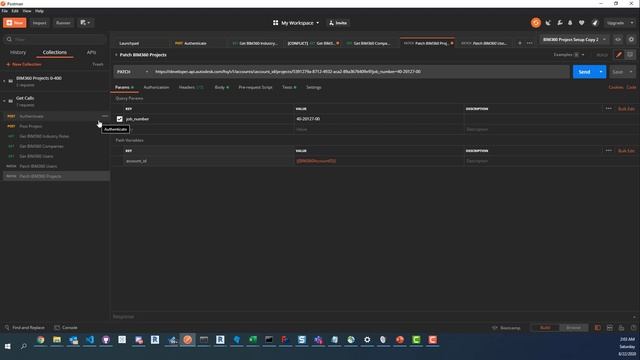Image resolution: width=640 pixels, height=360 pixels.
Task: Open the My Workspace dropdown
Action: point(296,23)
